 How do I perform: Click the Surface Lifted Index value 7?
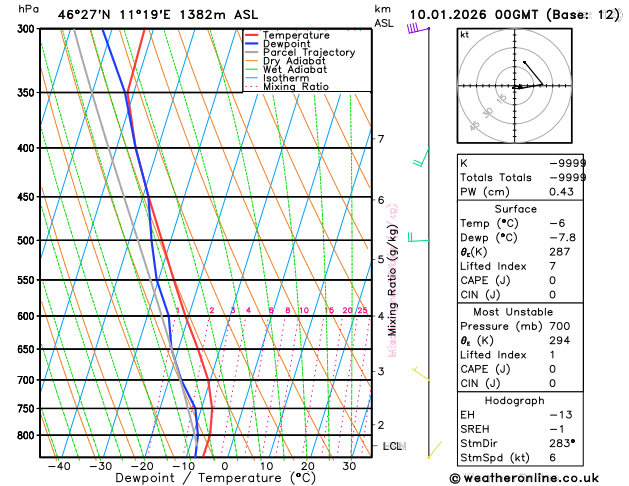point(552,266)
